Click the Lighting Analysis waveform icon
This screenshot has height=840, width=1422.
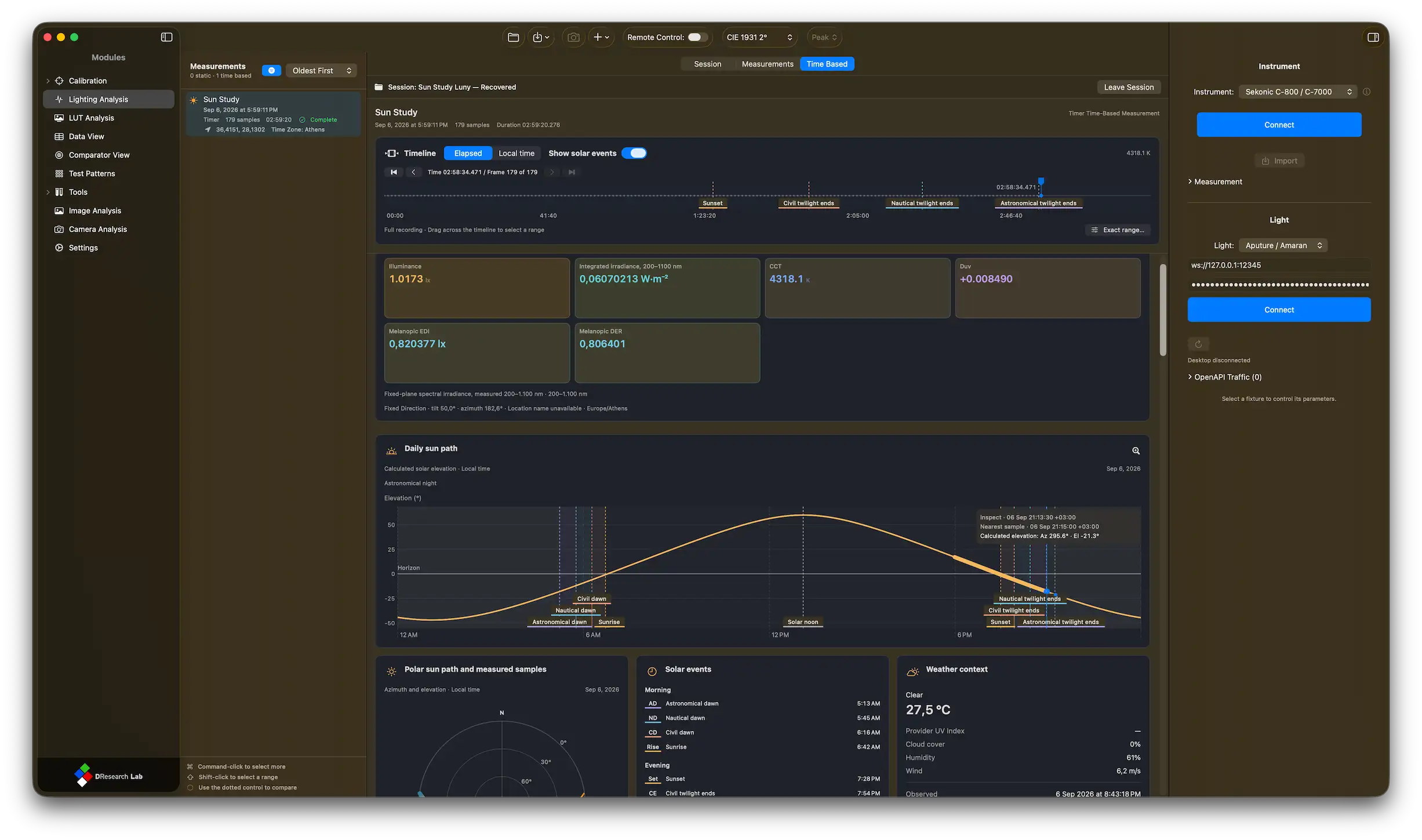[x=59, y=99]
